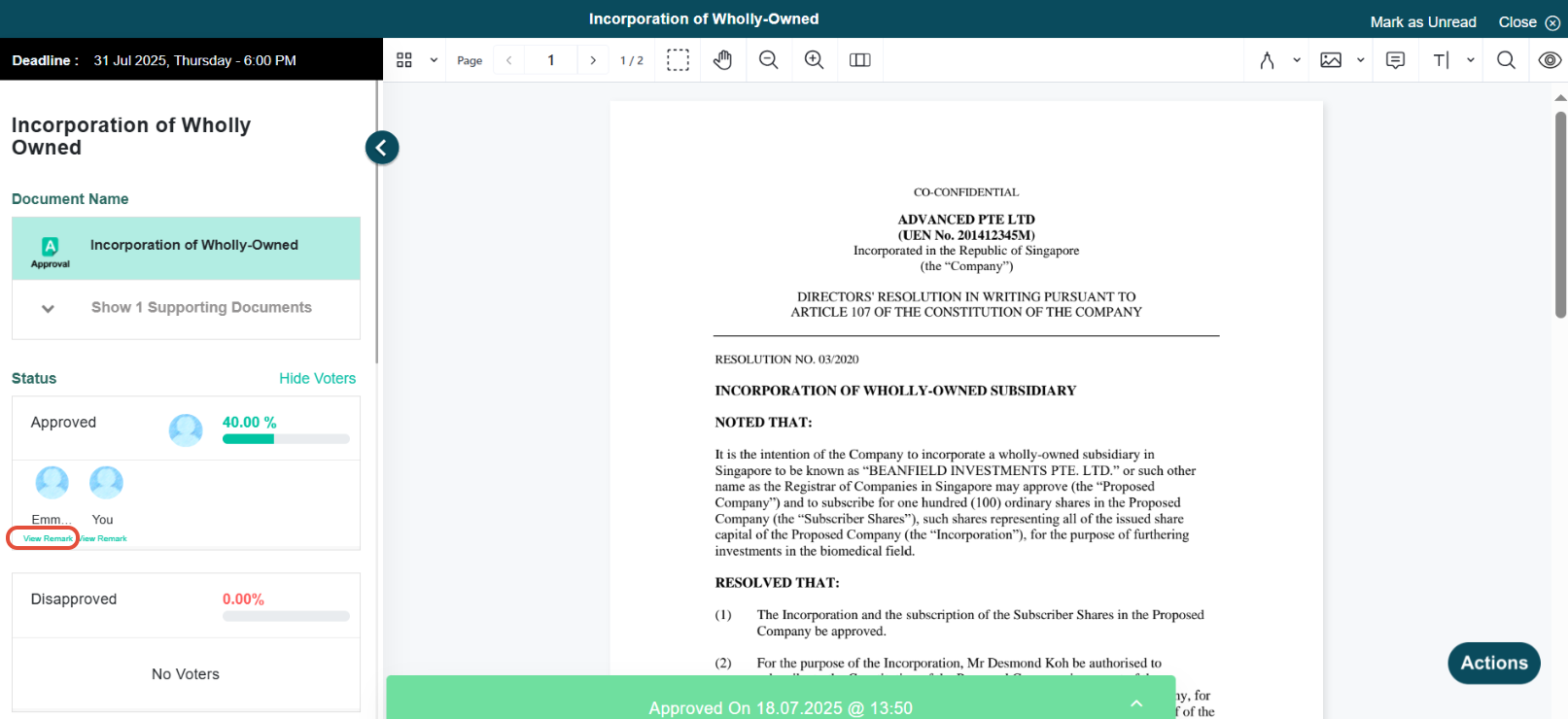This screenshot has height=719, width=1568.
Task: Open the Actions button
Action: tap(1494, 663)
